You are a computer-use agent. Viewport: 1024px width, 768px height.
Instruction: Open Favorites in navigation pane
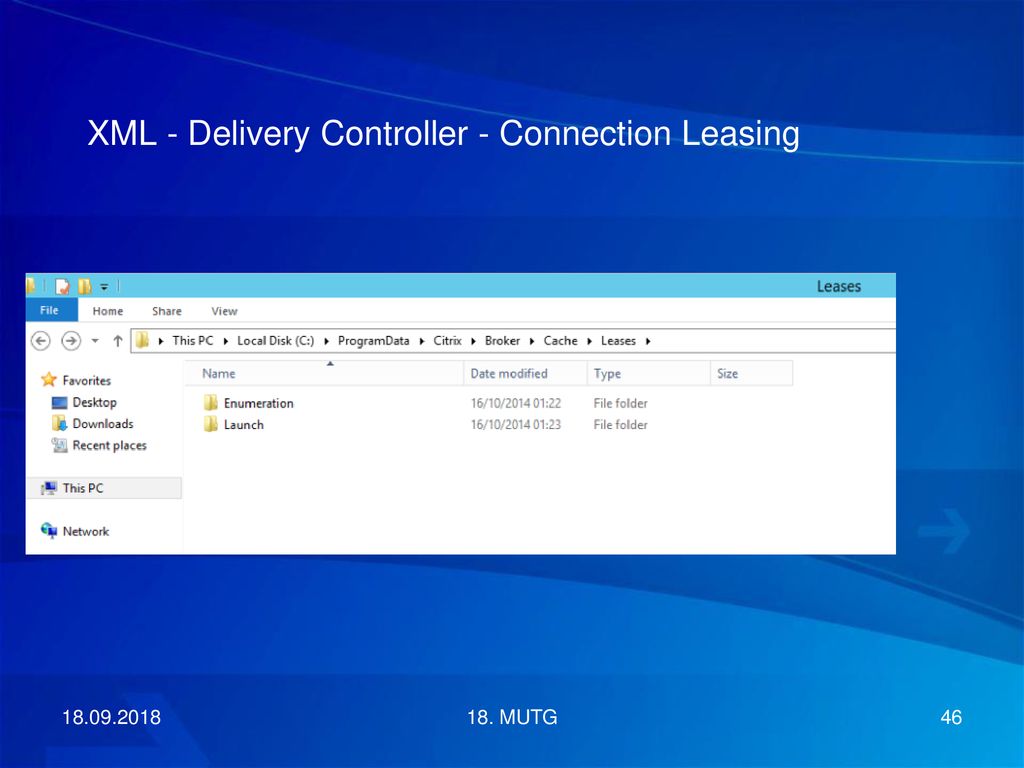click(x=87, y=381)
